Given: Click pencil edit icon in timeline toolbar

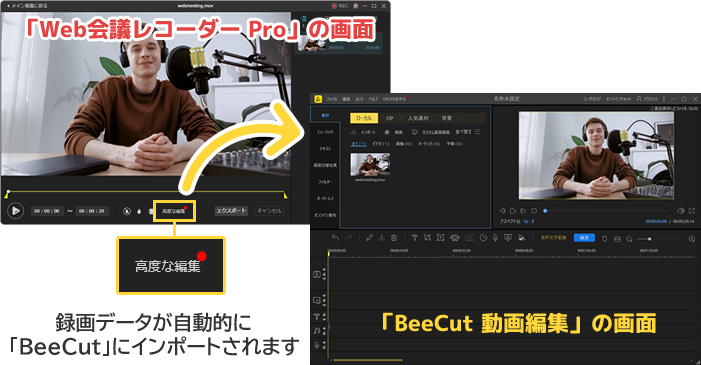Looking at the screenshot, I should 369,238.
